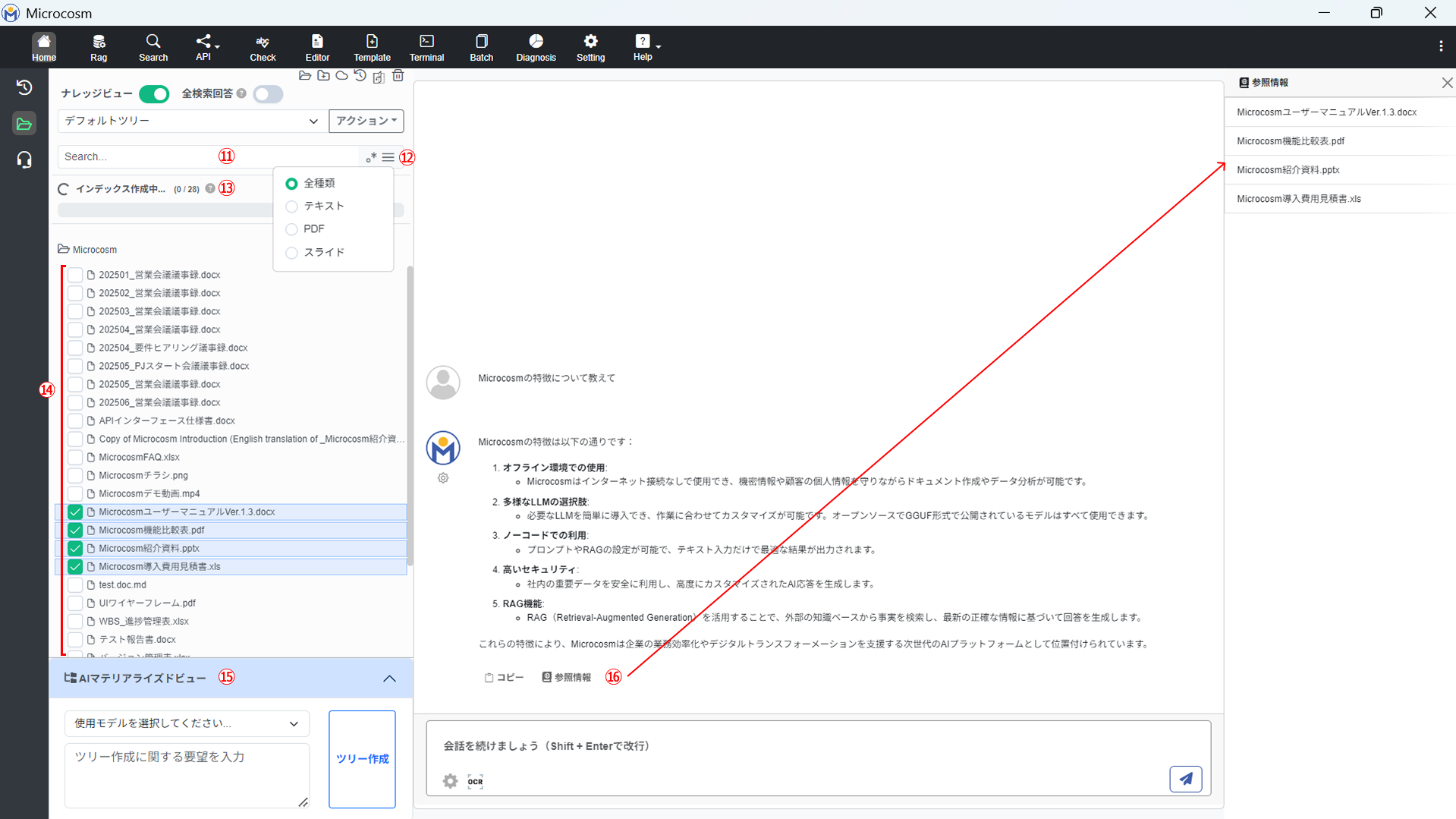Open the Help menu

click(x=643, y=47)
